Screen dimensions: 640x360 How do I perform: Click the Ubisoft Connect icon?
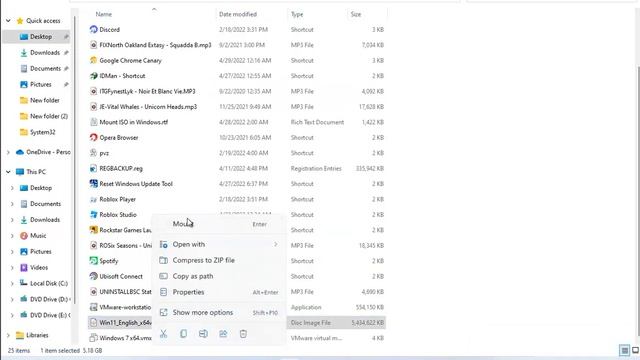coord(93,276)
